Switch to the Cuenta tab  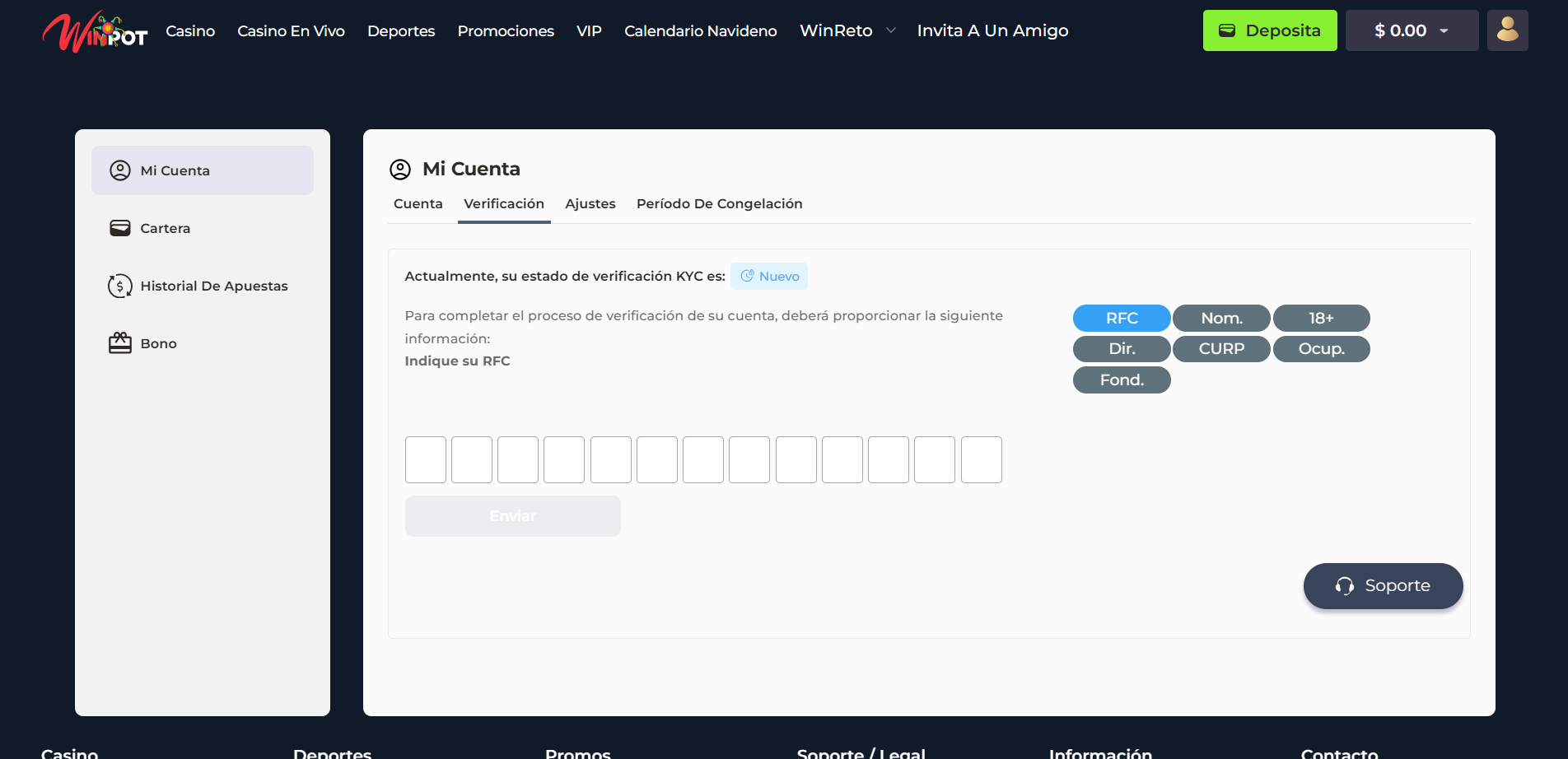pyautogui.click(x=418, y=204)
